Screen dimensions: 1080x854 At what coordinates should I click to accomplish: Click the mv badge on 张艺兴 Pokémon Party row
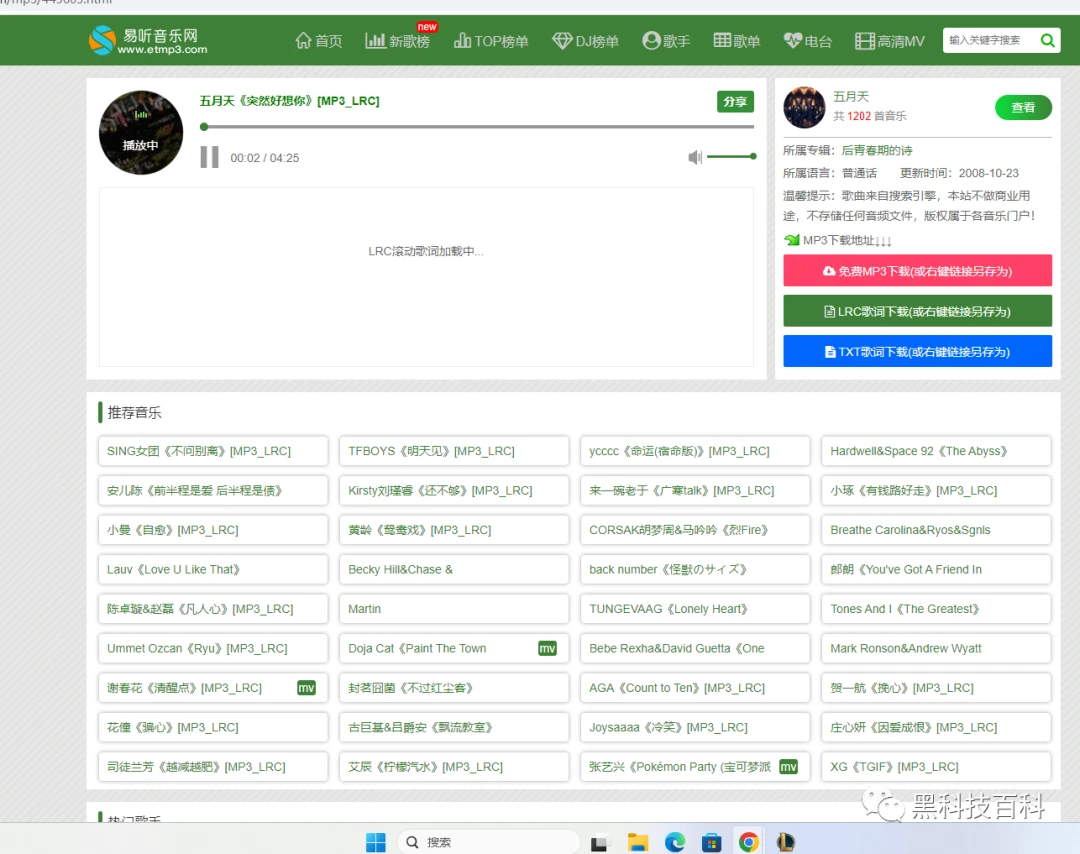tap(788, 767)
